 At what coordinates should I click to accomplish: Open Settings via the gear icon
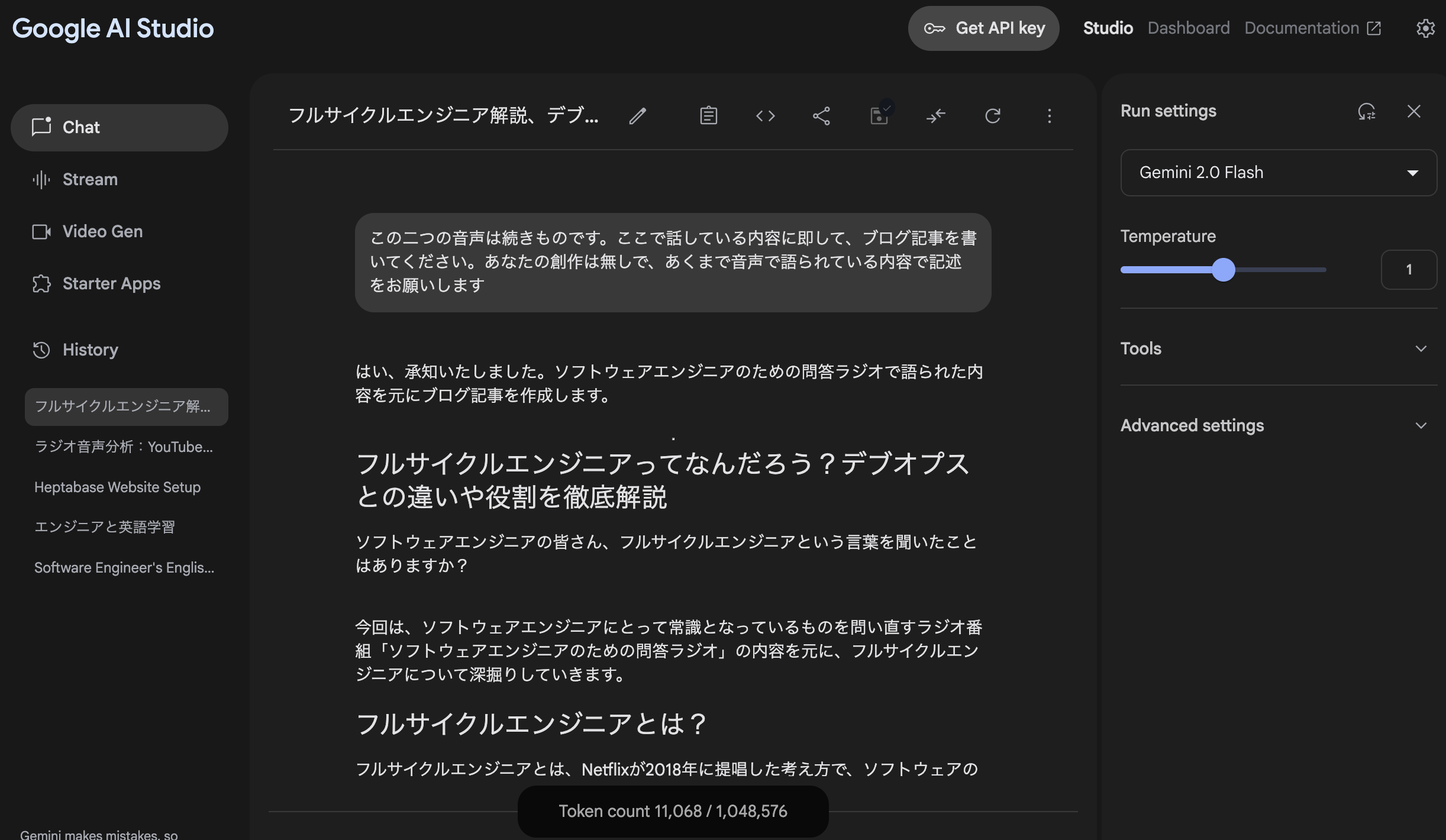point(1426,28)
